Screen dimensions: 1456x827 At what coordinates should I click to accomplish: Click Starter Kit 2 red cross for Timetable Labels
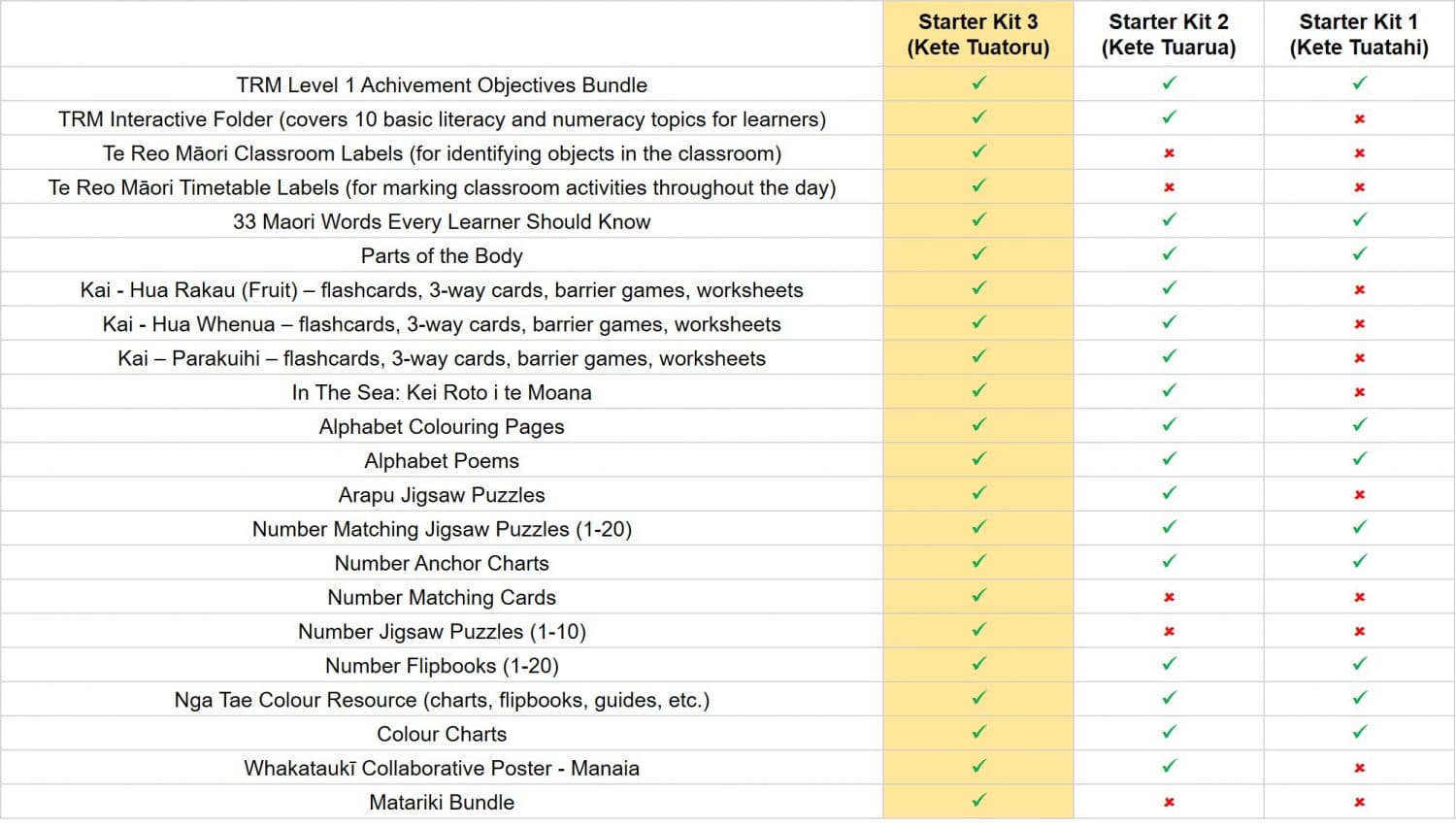click(x=1169, y=187)
